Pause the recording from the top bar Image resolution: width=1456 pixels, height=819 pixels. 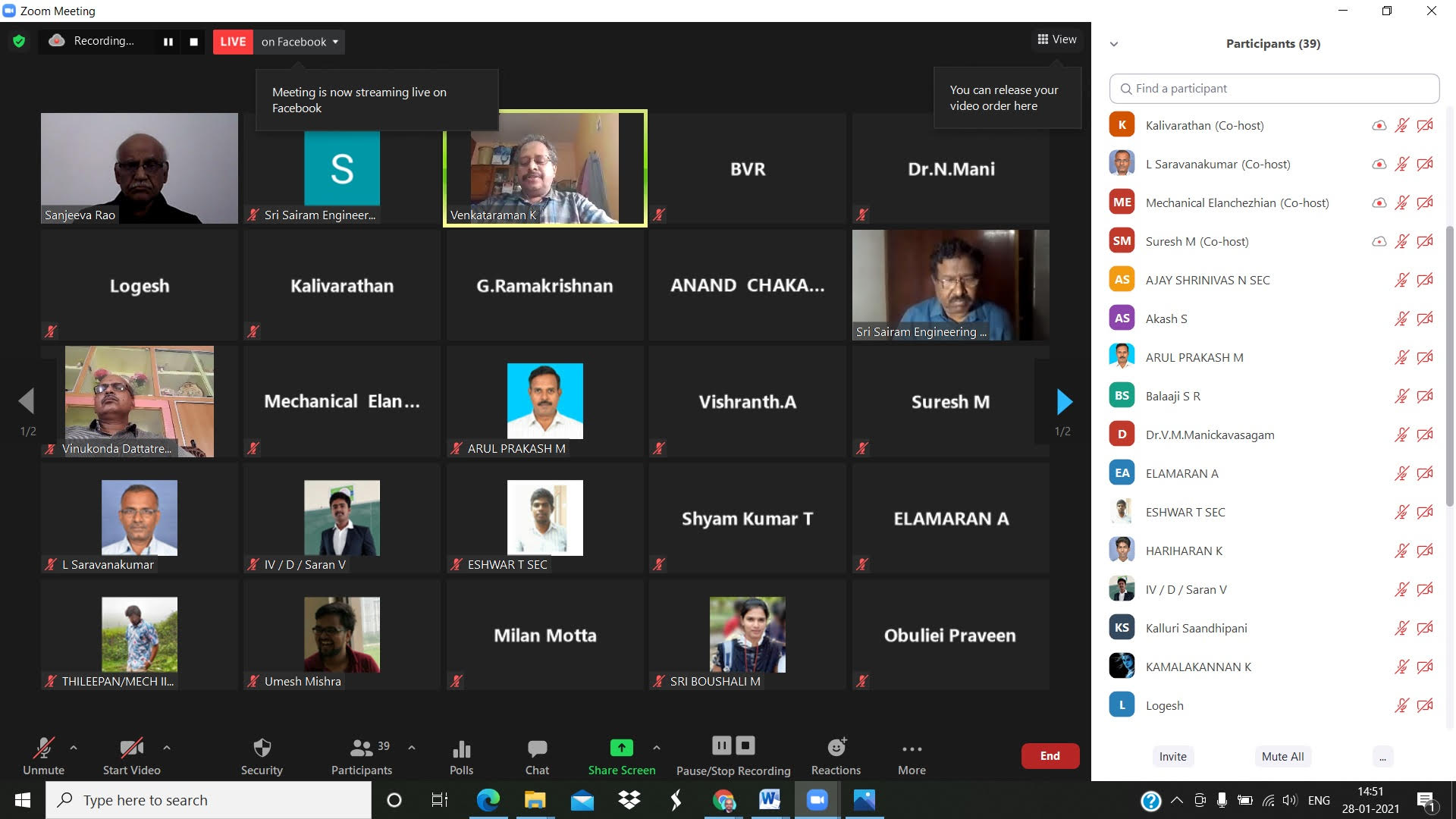tap(168, 42)
